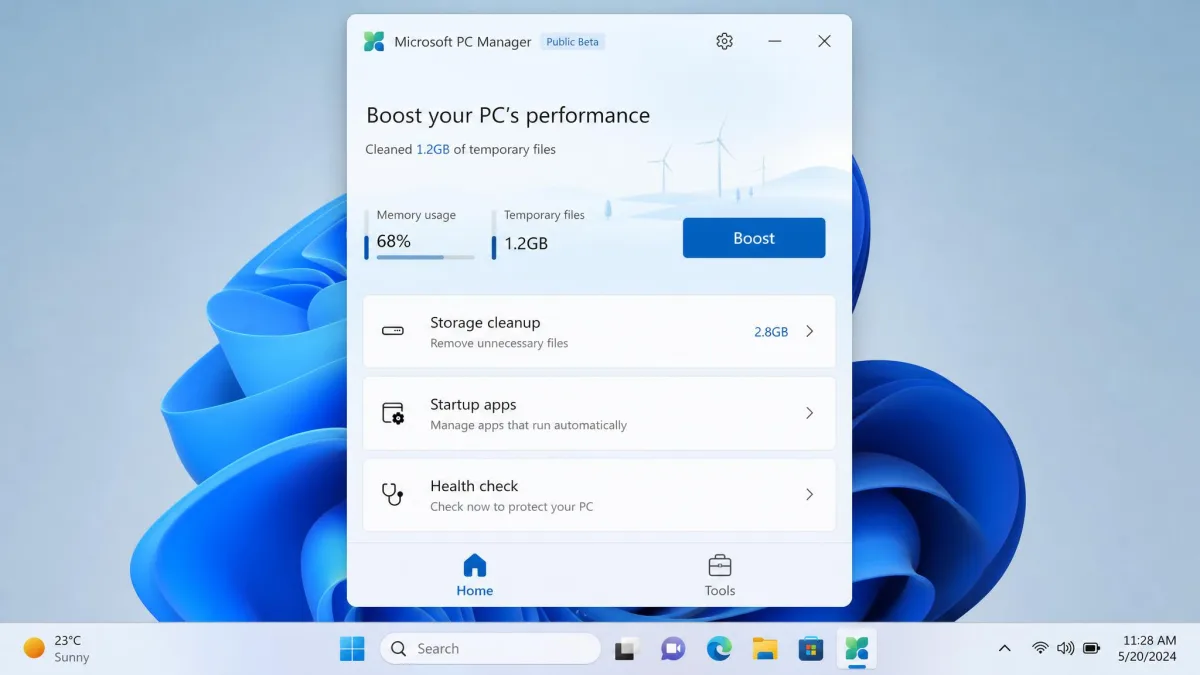
Task: Open Microsoft Edge from taskbar
Action: click(x=719, y=649)
